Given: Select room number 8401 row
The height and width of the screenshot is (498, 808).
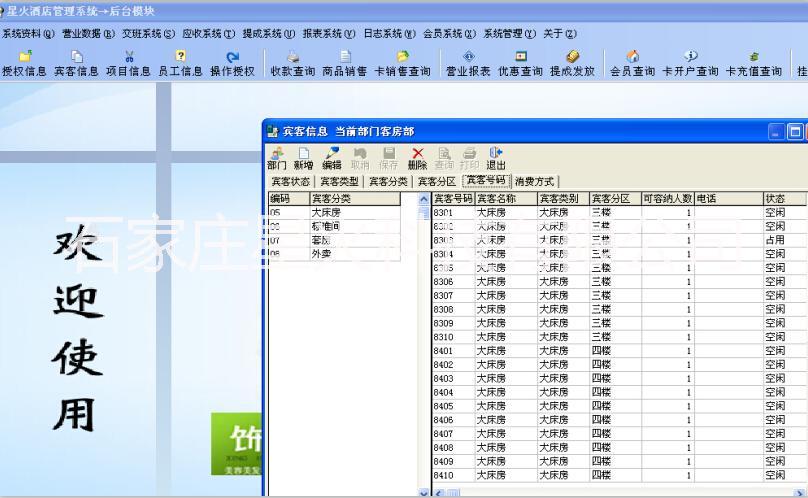Looking at the screenshot, I should [x=619, y=351].
